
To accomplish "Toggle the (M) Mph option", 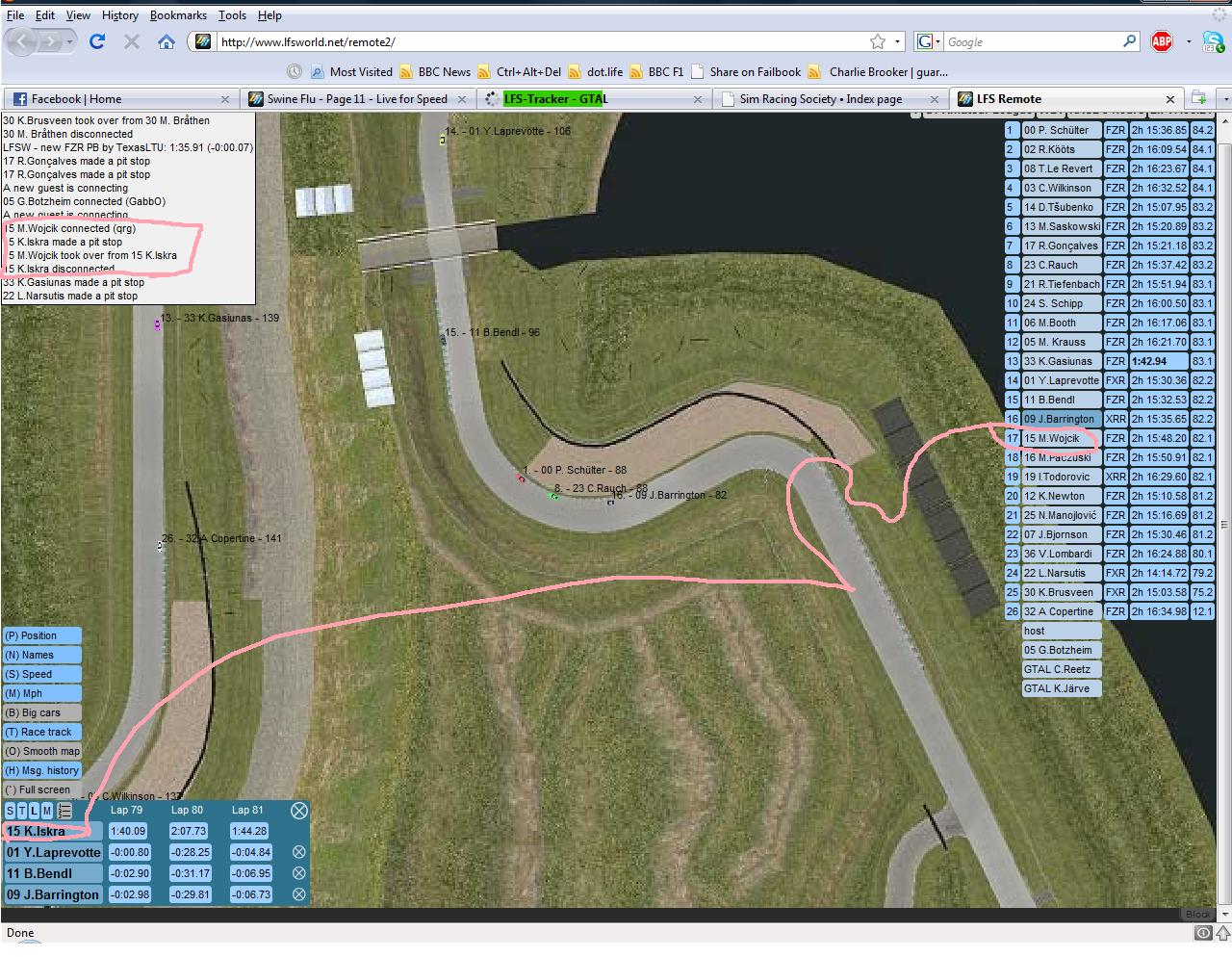I will click(42, 693).
